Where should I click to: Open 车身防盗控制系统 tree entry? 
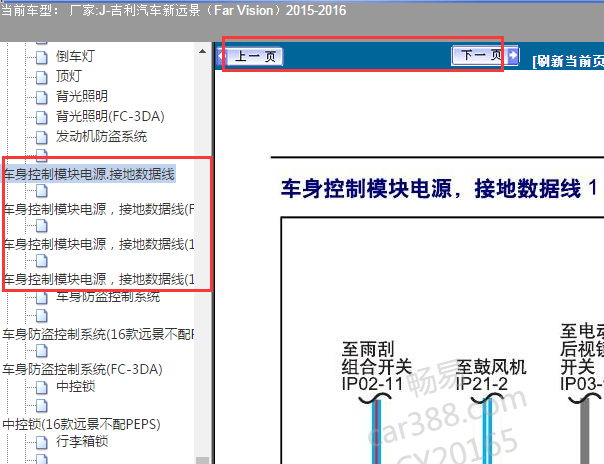(x=108, y=296)
